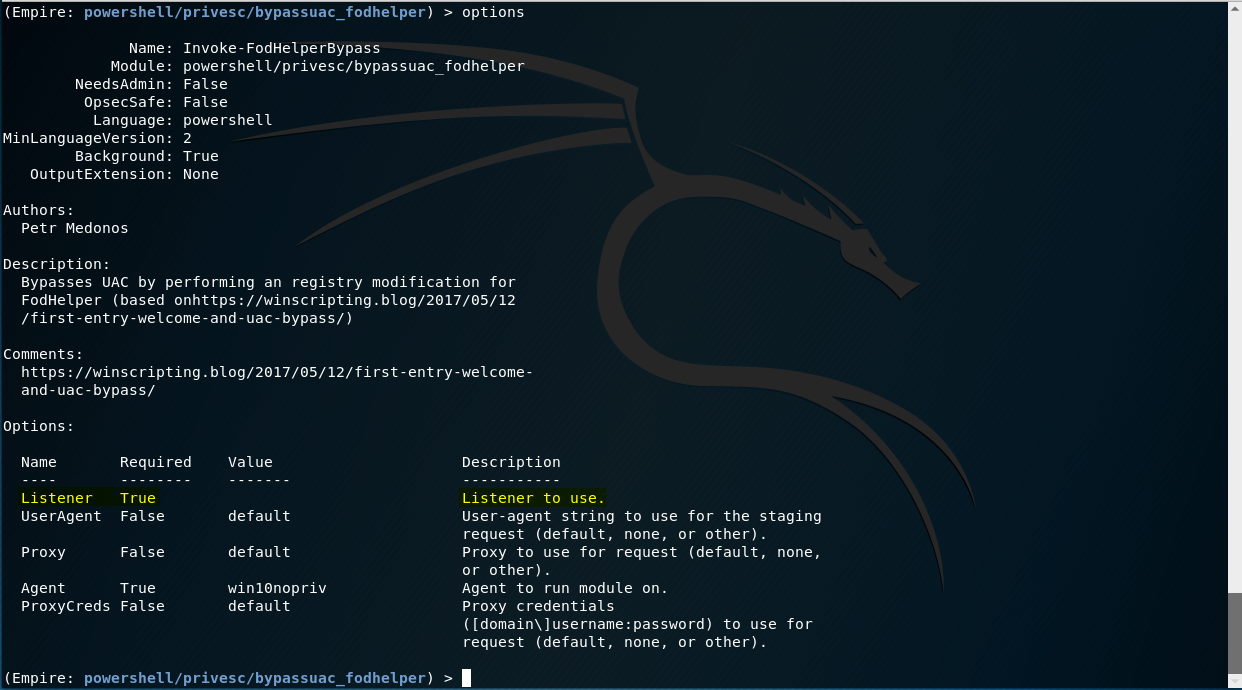Click the Required column header
This screenshot has height=690, width=1242.
tap(155, 462)
